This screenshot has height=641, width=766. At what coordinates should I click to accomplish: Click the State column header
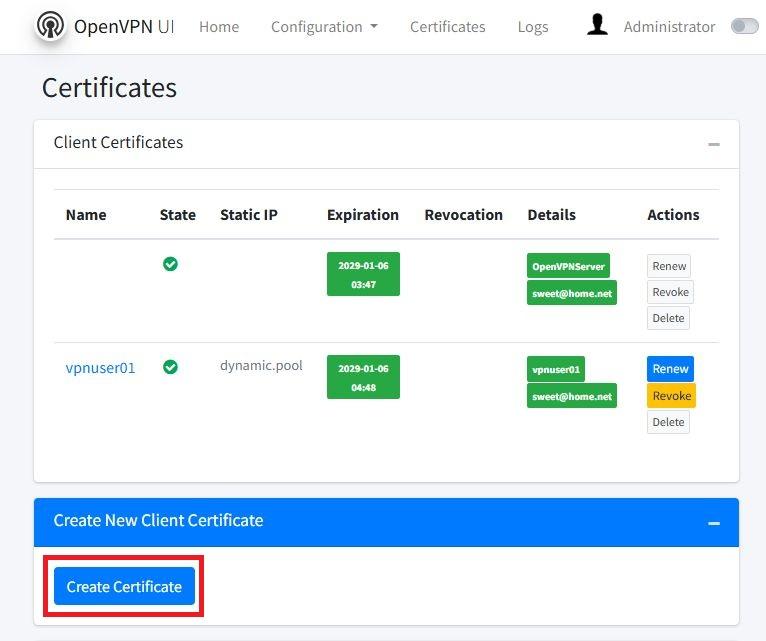(x=178, y=215)
